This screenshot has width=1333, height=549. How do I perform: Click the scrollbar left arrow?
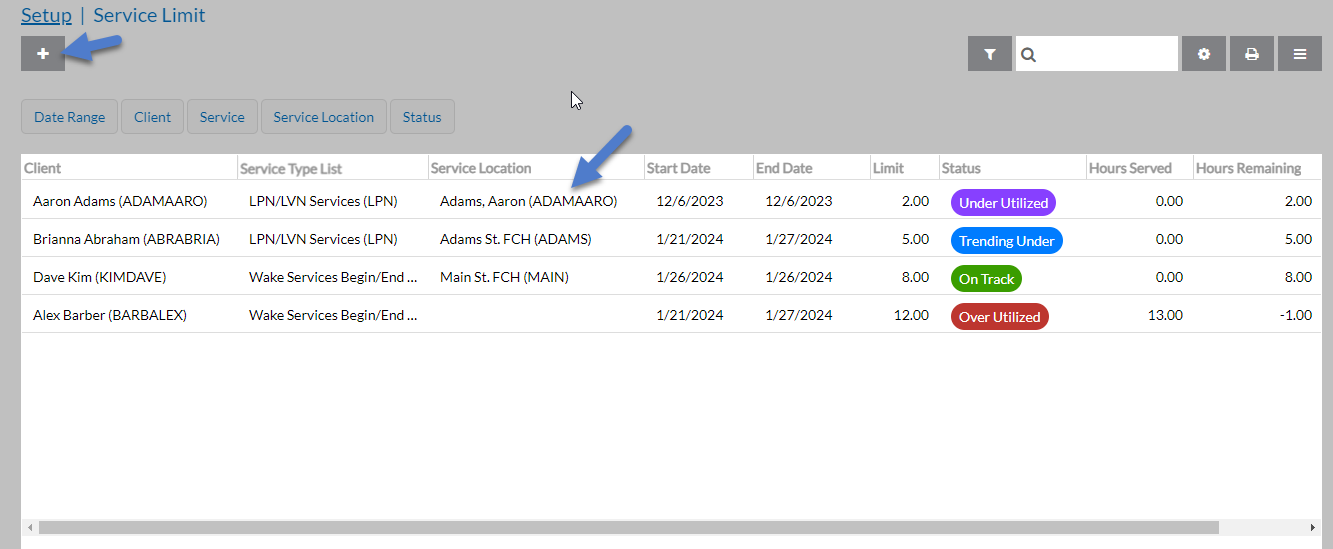[29, 527]
